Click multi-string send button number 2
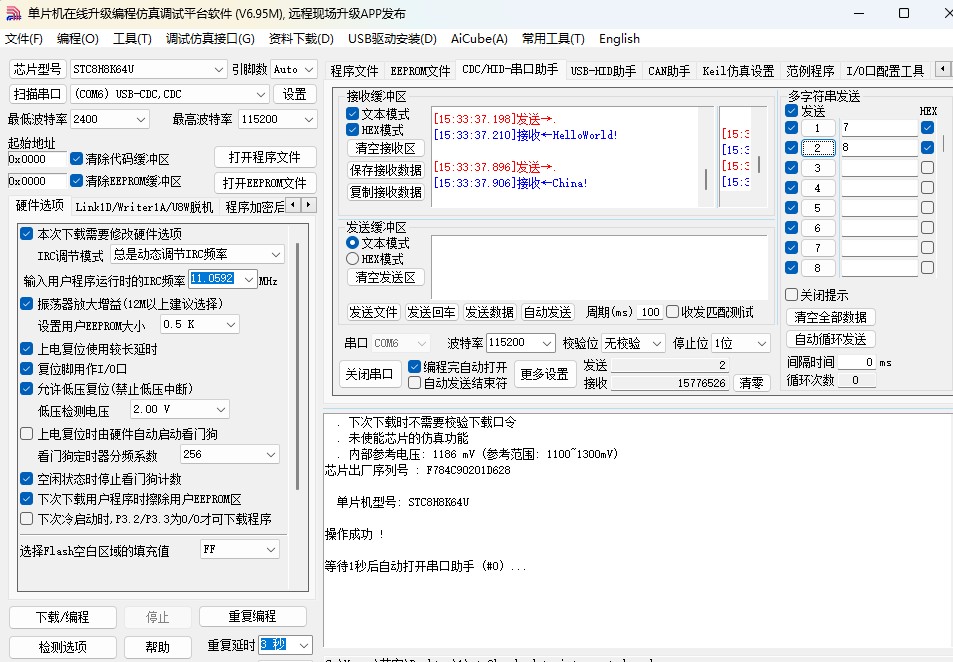The height and width of the screenshot is (662, 953). 817,148
